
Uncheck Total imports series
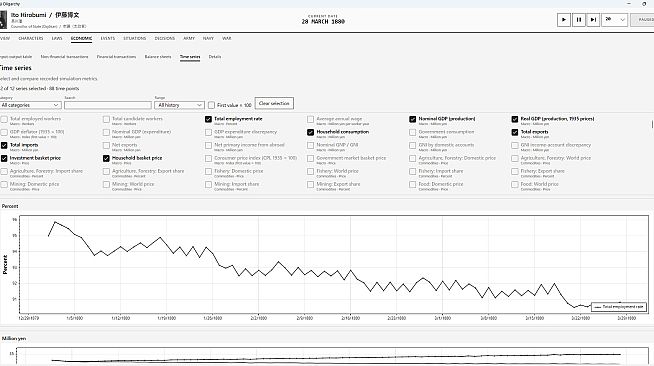4,145
